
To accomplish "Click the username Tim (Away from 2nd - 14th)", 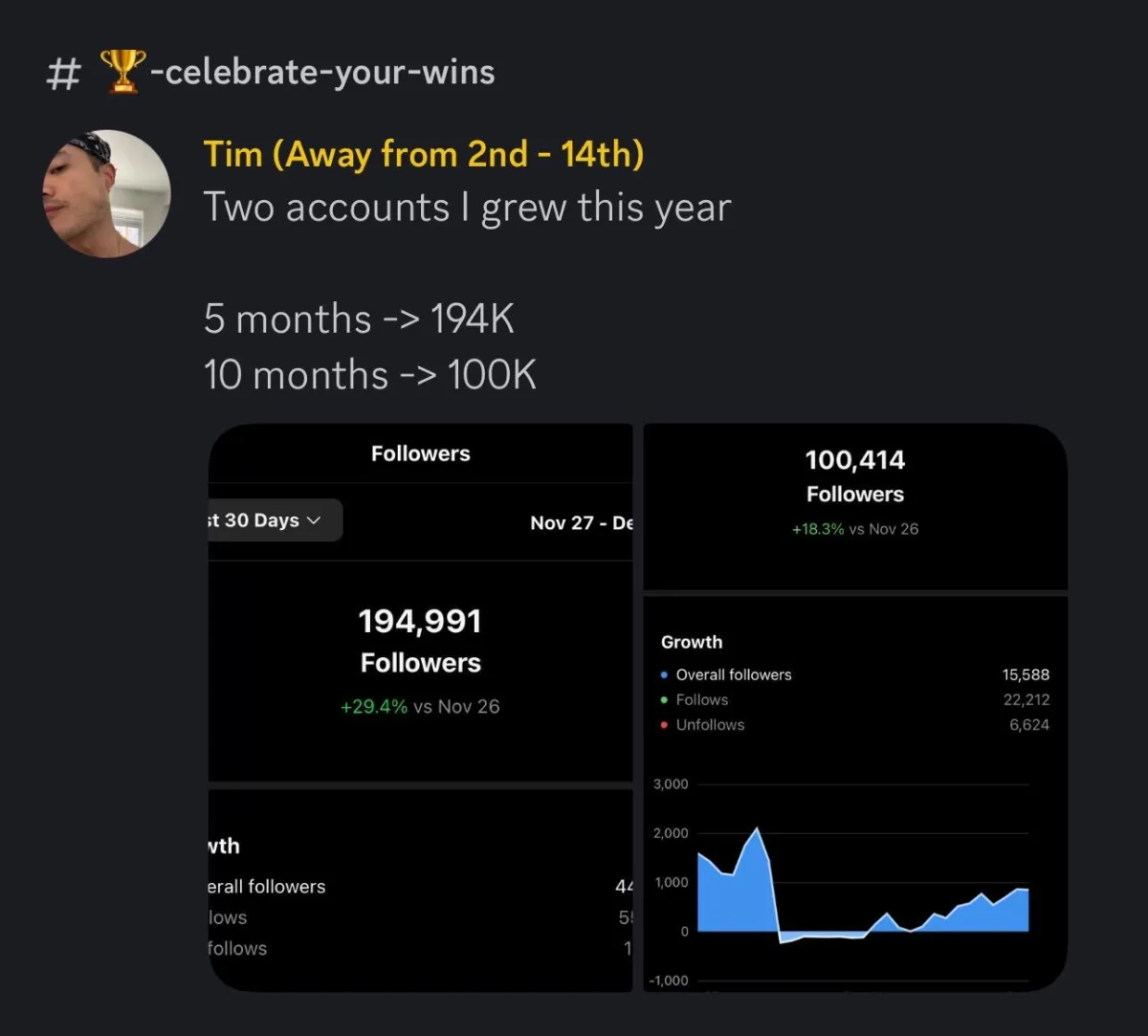I will tap(424, 154).
